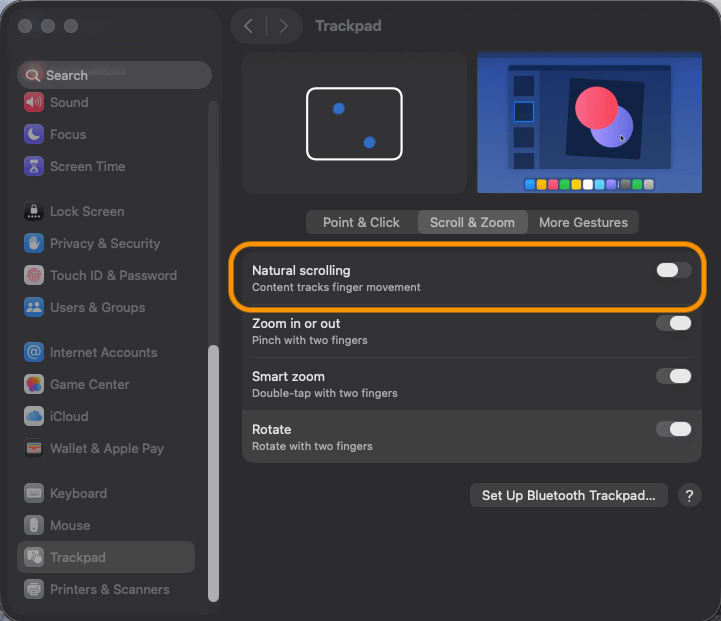The image size is (721, 621).
Task: Select the Screen Time hourglass icon
Action: [x=34, y=166]
